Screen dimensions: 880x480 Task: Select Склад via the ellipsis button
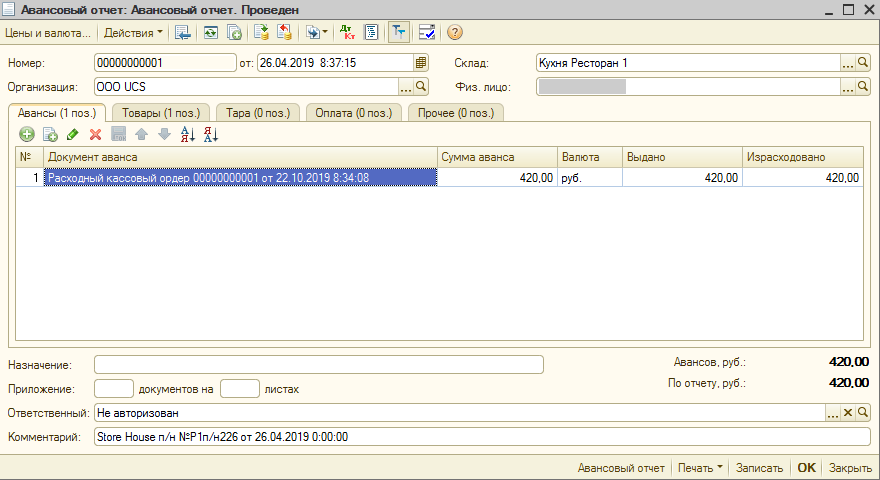tap(848, 63)
